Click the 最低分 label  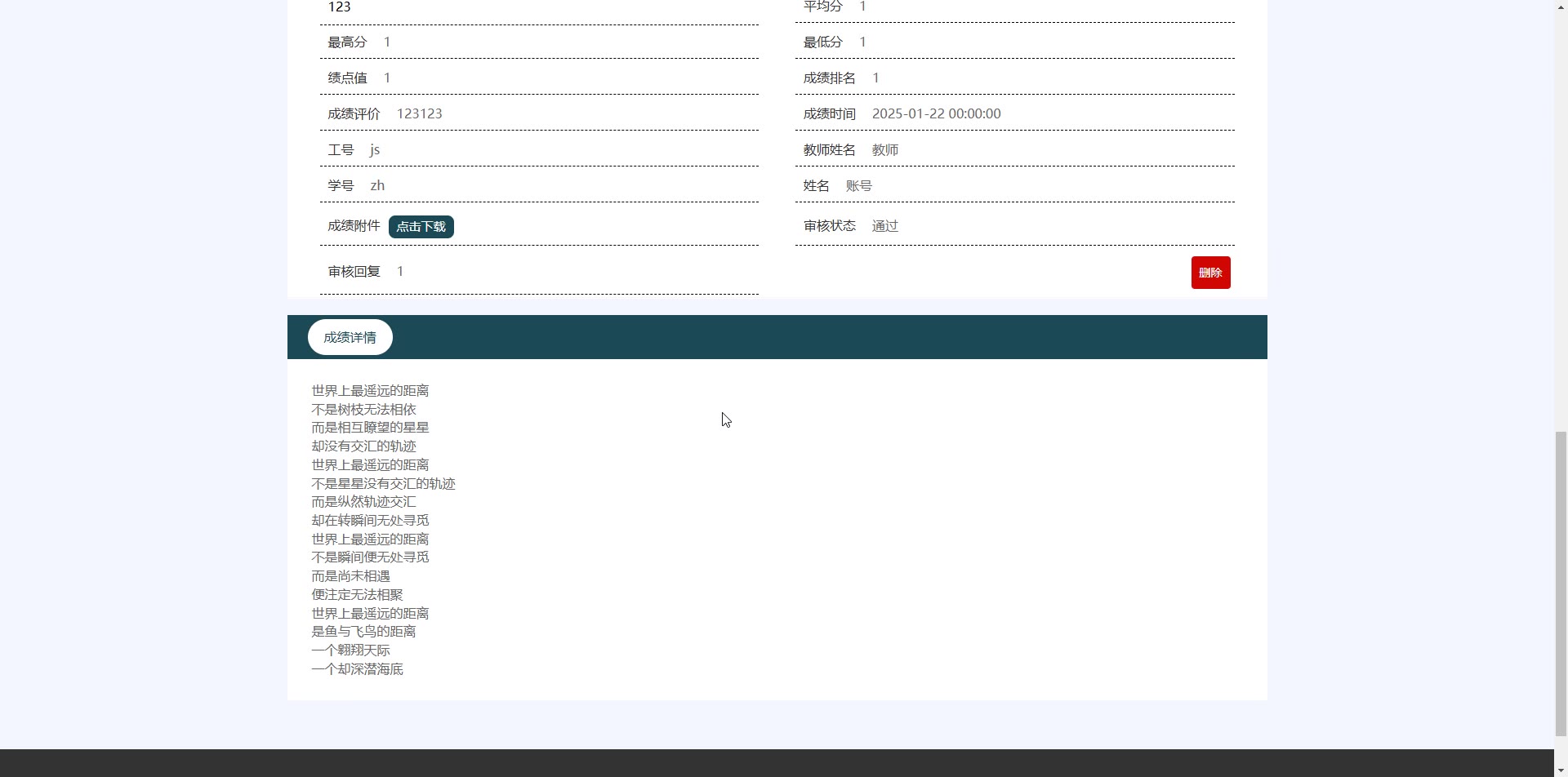823,42
